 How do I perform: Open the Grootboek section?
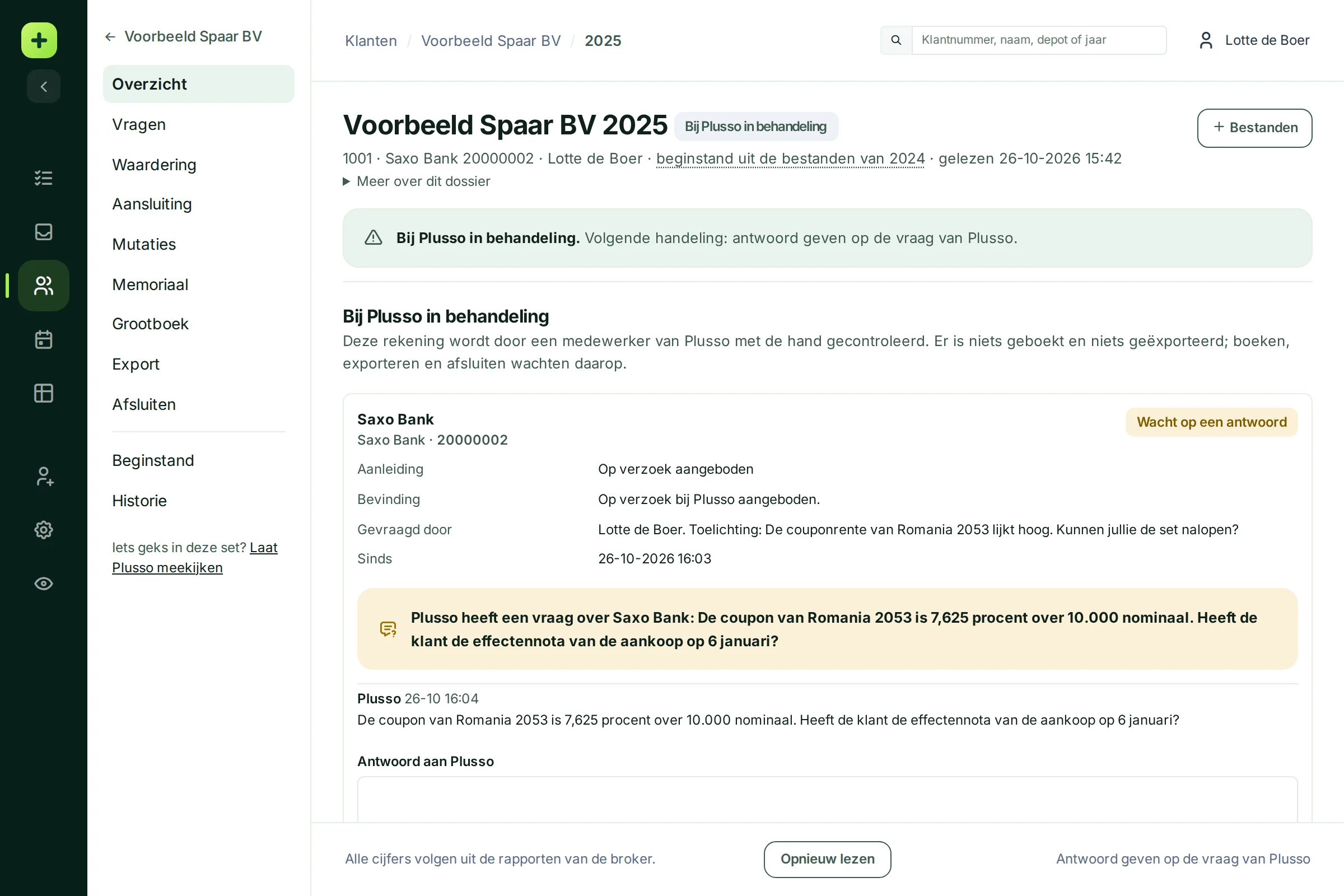[199, 324]
